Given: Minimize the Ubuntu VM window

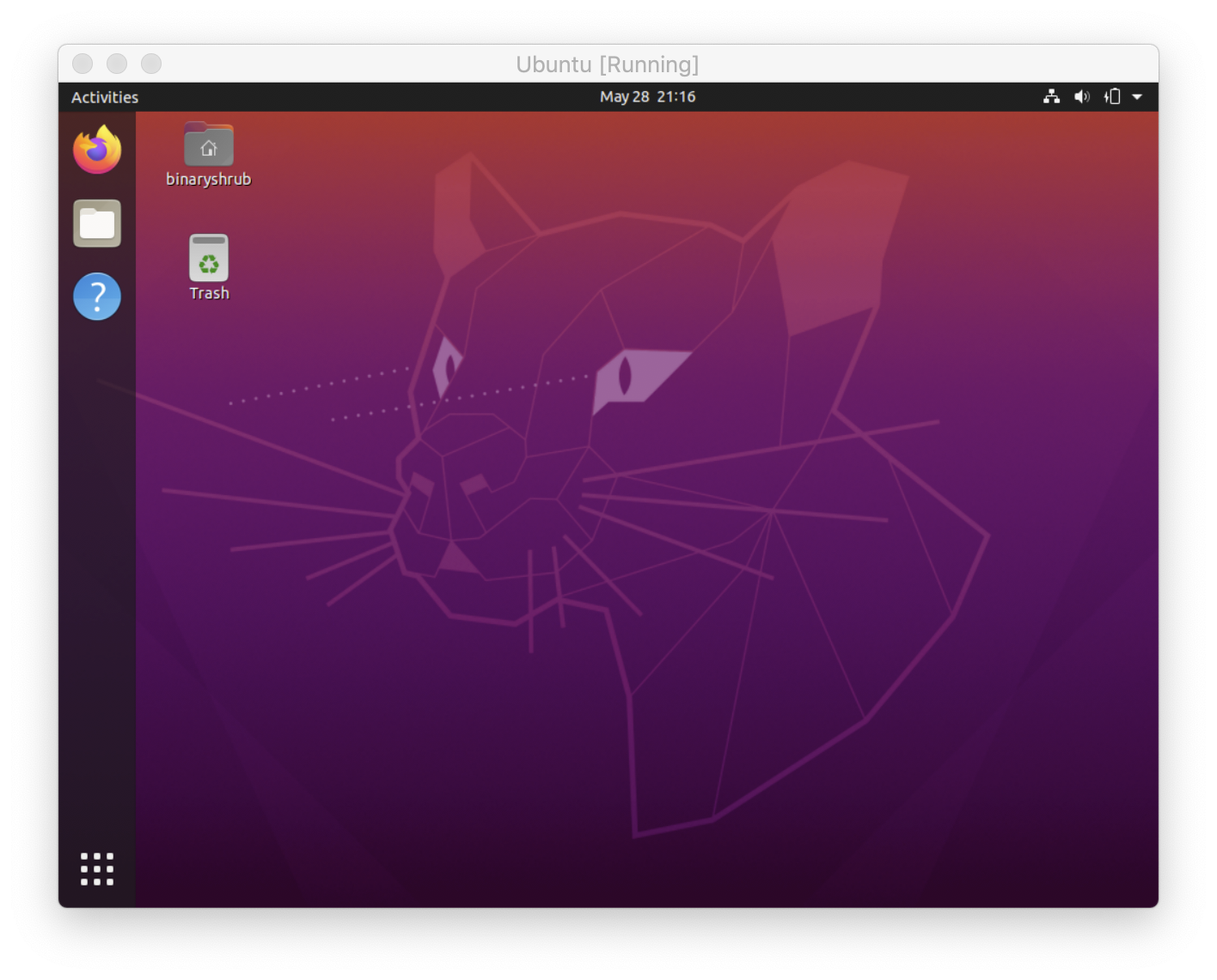Looking at the screenshot, I should coord(117,64).
